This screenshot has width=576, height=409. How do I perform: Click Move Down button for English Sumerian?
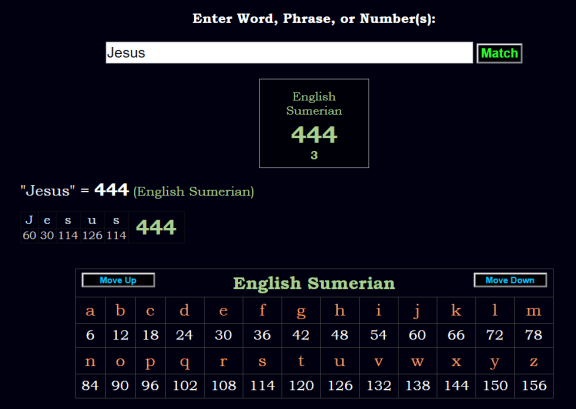(510, 280)
